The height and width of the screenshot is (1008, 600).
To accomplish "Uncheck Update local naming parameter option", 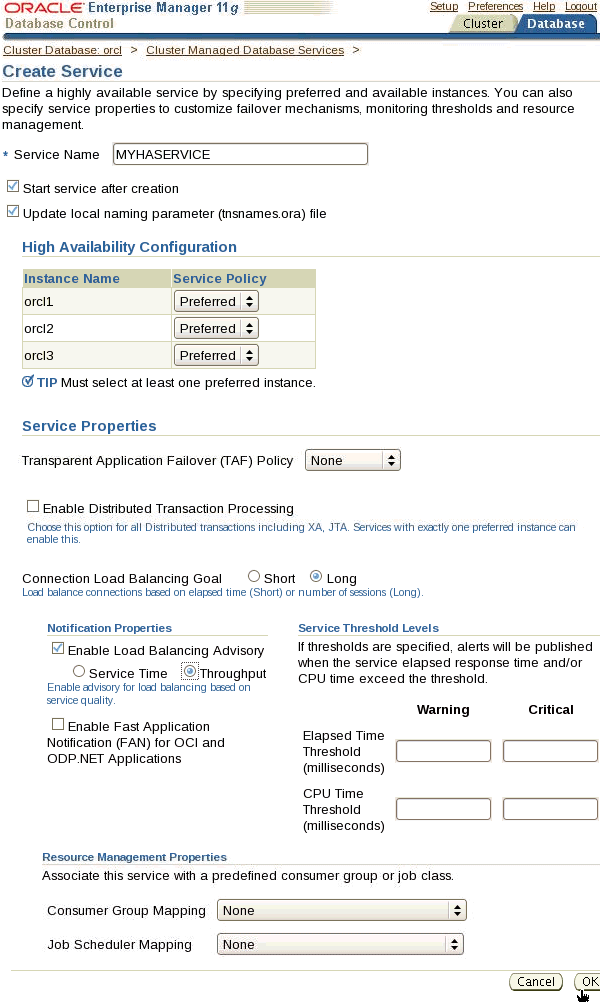I will click(x=12, y=210).
